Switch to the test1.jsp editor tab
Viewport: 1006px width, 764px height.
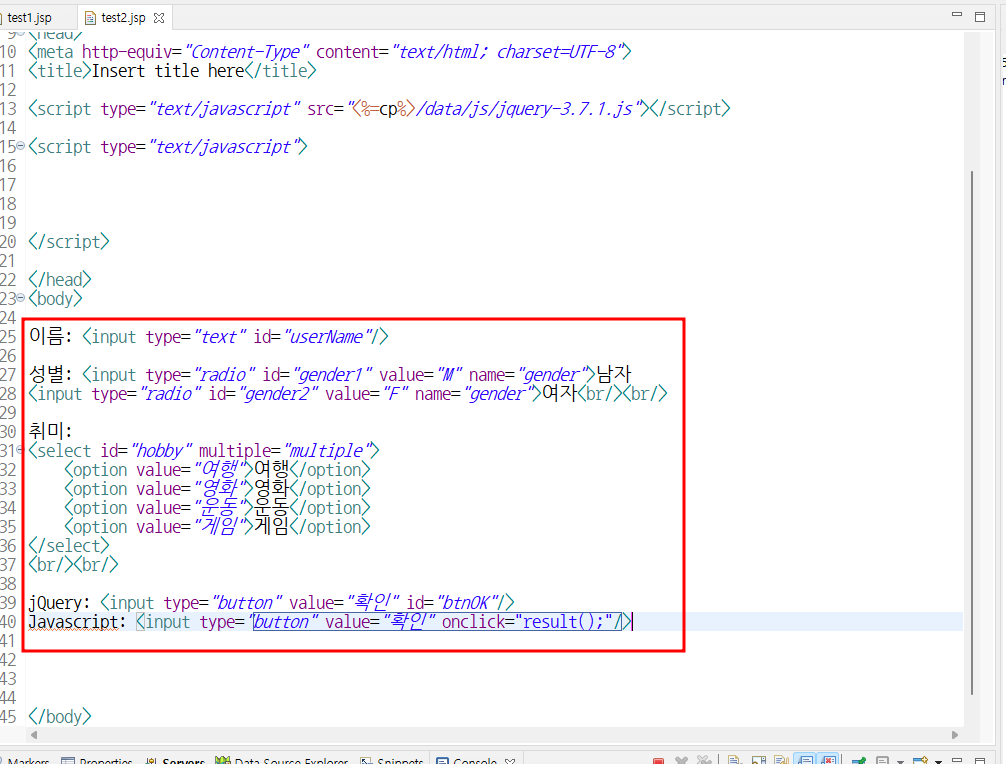pos(30,17)
